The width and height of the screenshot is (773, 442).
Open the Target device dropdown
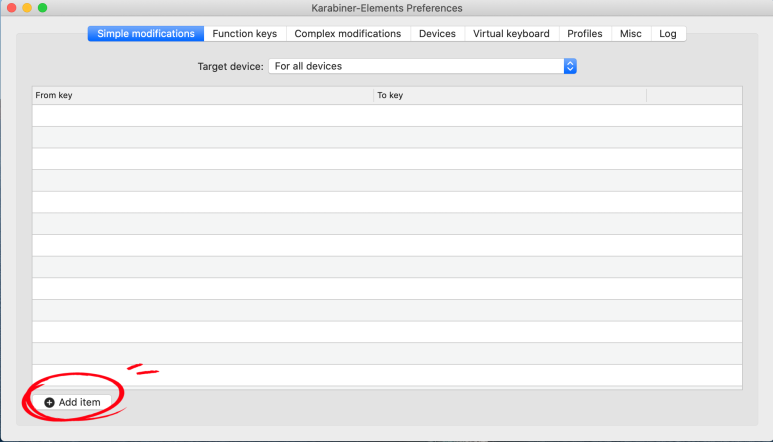[x=422, y=66]
